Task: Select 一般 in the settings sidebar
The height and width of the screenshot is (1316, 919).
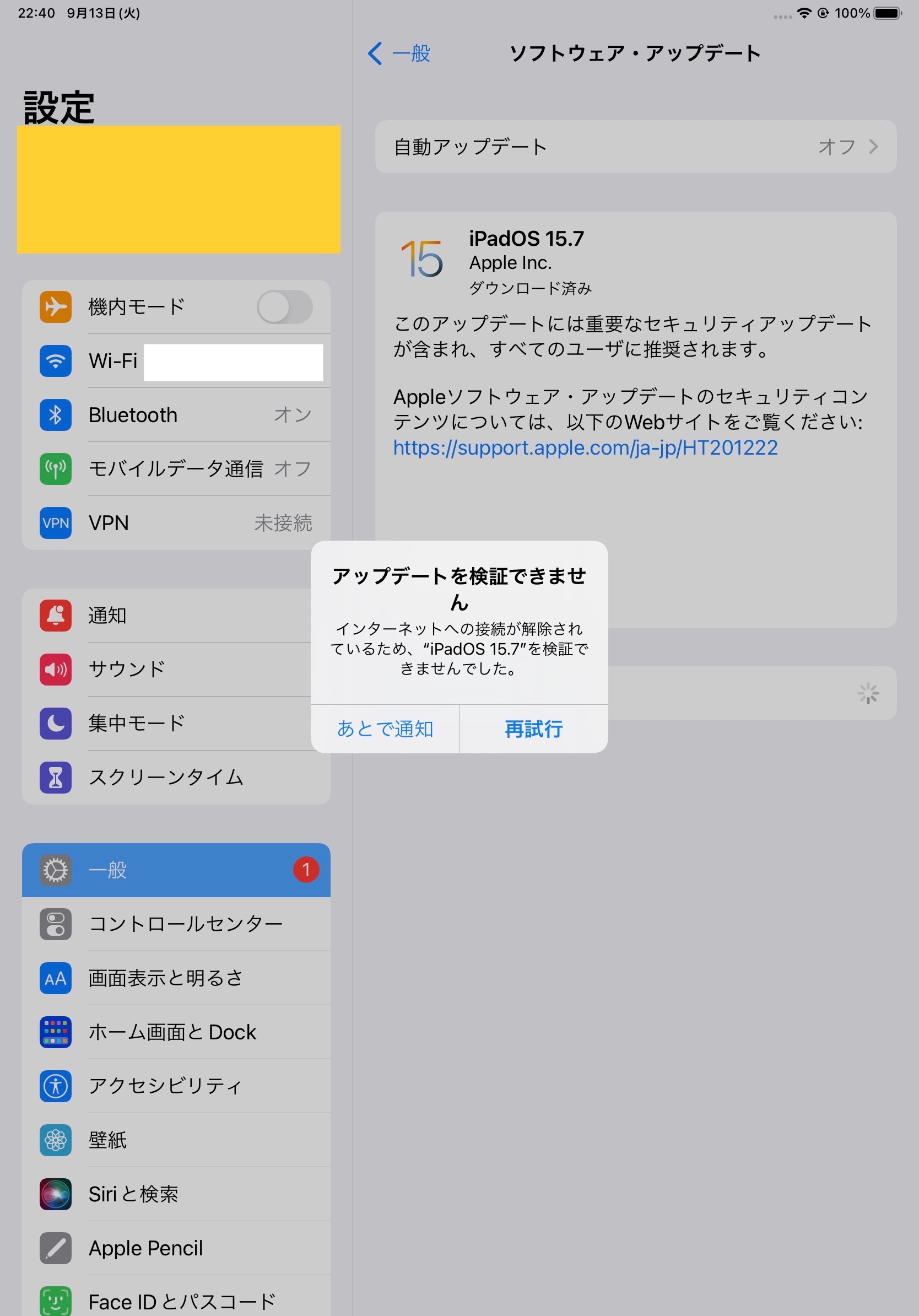Action: (x=176, y=870)
